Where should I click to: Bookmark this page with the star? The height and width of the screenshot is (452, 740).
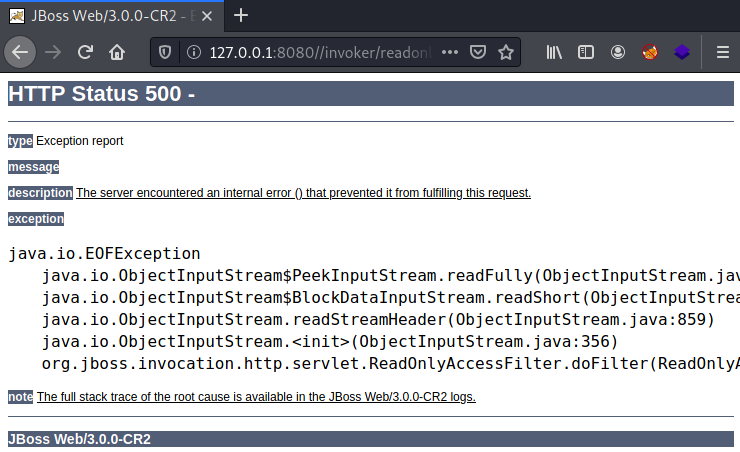(506, 52)
